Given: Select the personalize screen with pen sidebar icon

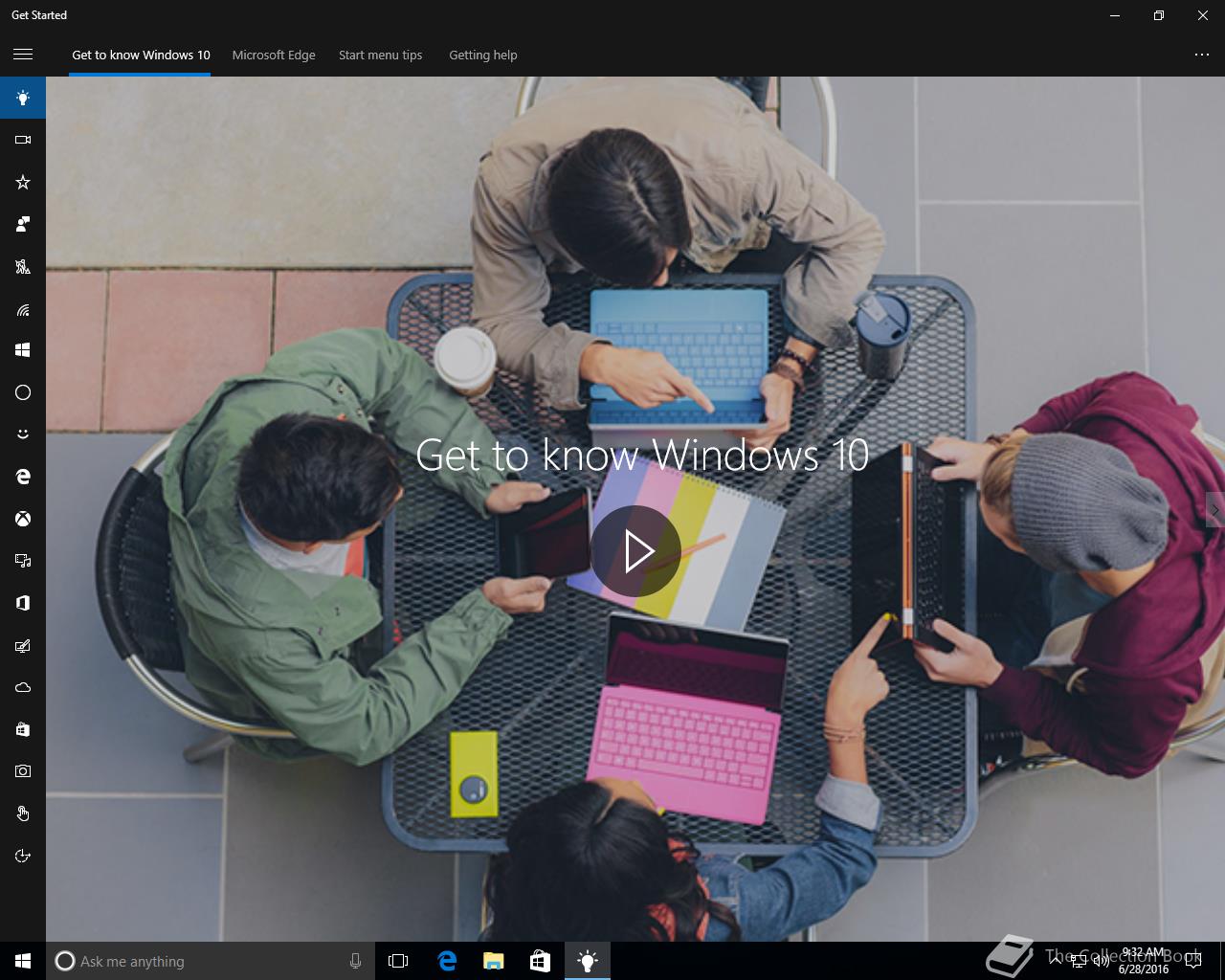Looking at the screenshot, I should point(23,645).
